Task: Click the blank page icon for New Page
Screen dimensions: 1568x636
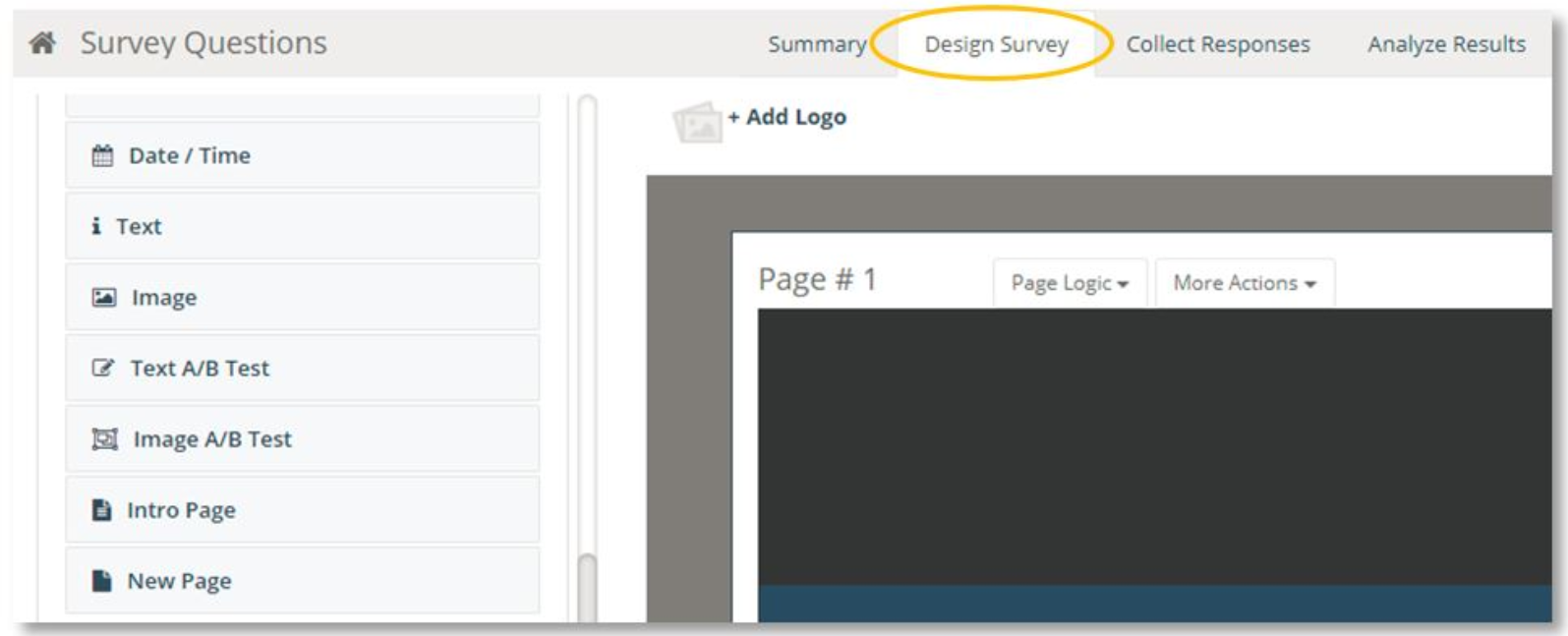Action: click(101, 580)
